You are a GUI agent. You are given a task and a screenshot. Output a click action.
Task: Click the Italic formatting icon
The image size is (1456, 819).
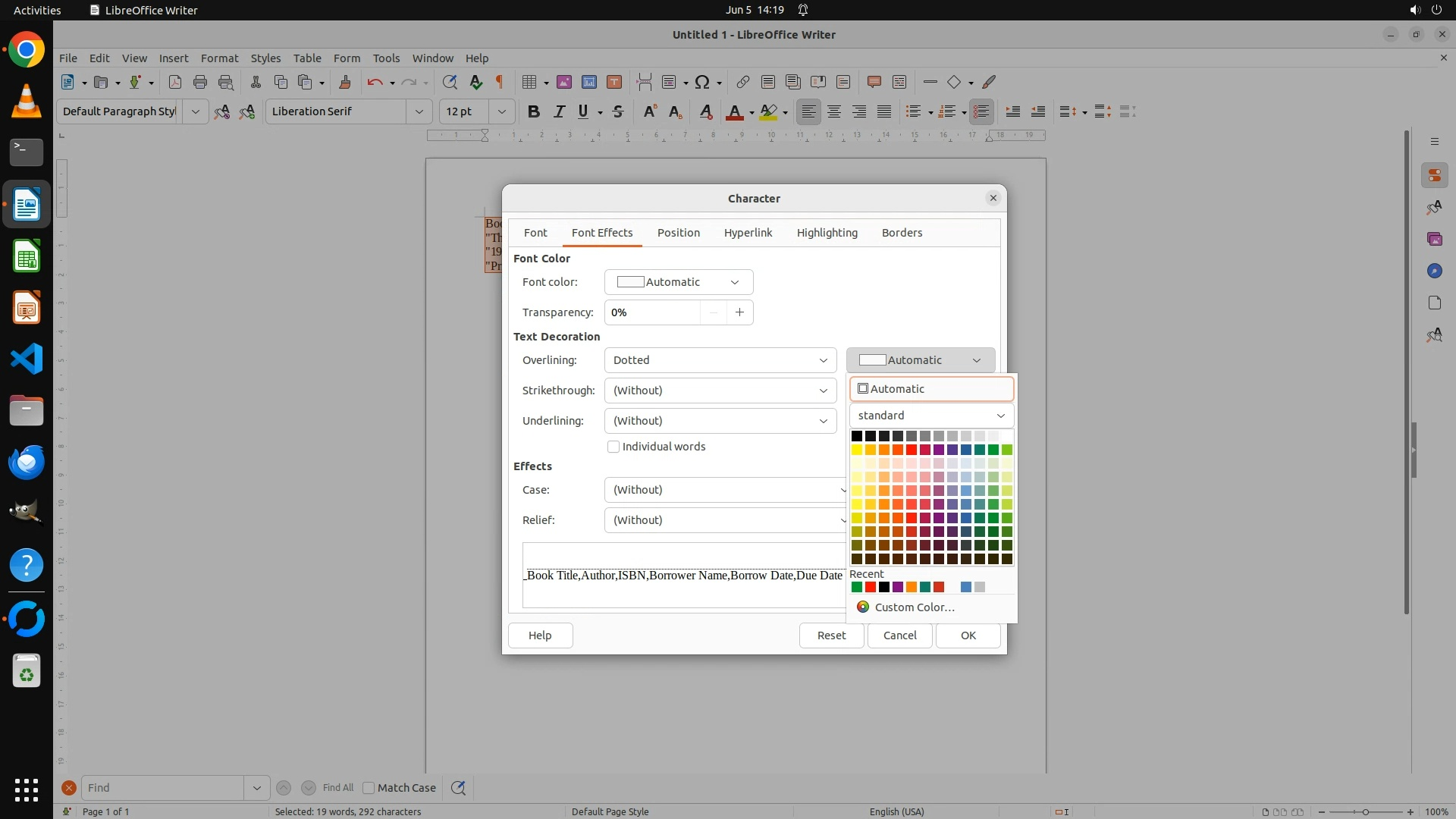(559, 111)
